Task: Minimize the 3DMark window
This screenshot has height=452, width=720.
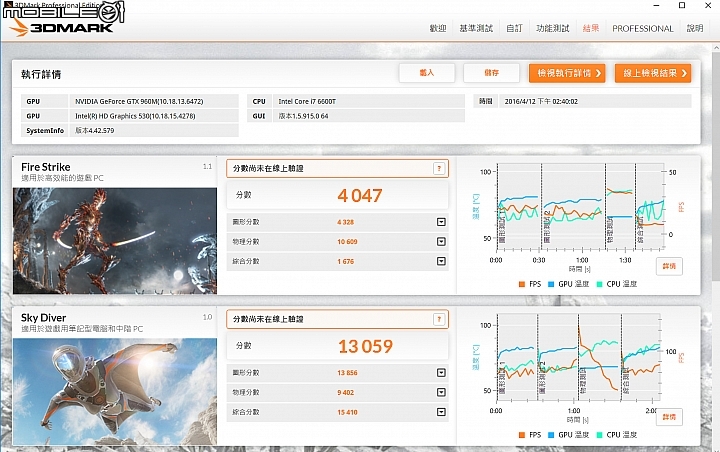Action: click(657, 6)
